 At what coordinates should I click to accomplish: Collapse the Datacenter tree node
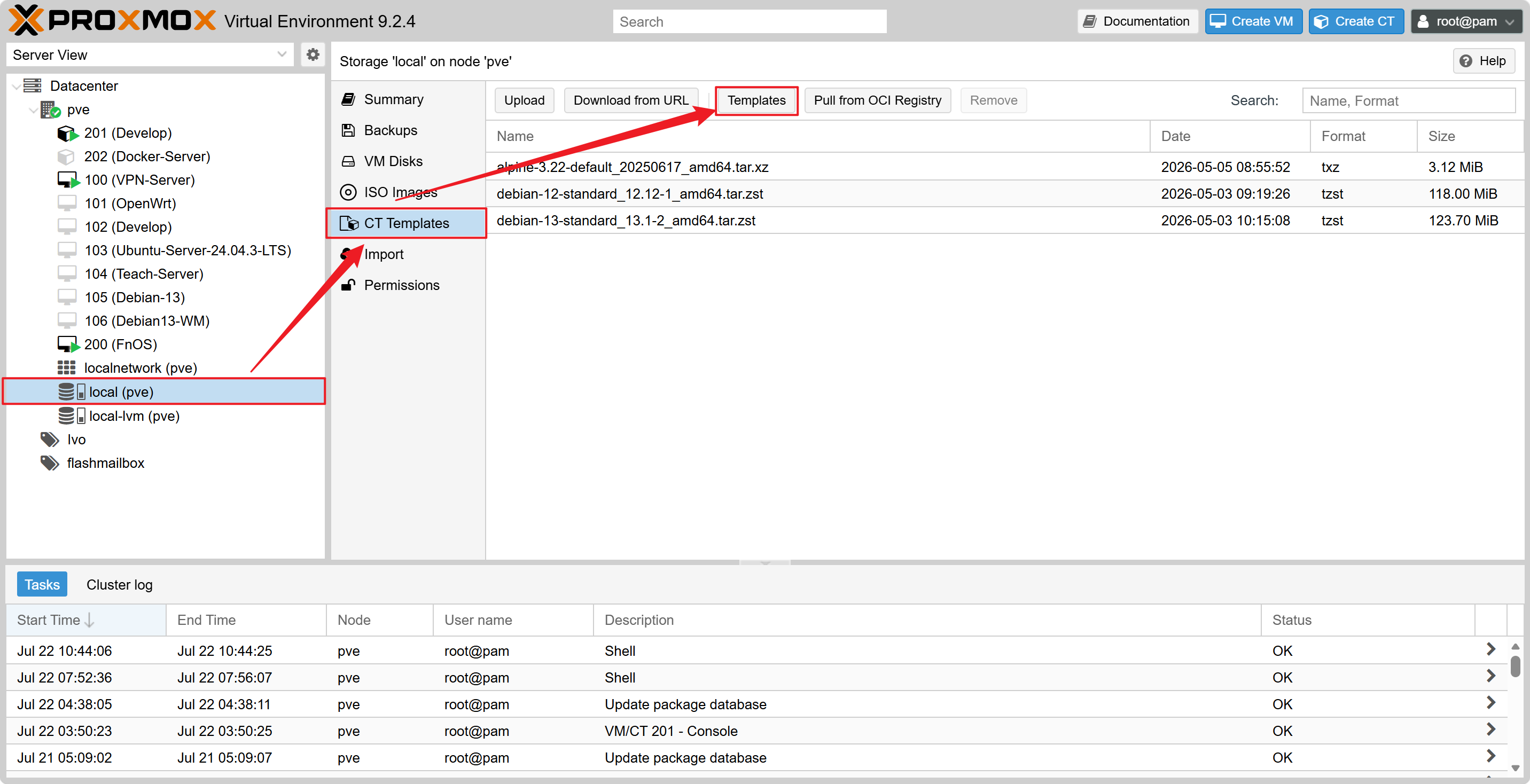point(16,87)
